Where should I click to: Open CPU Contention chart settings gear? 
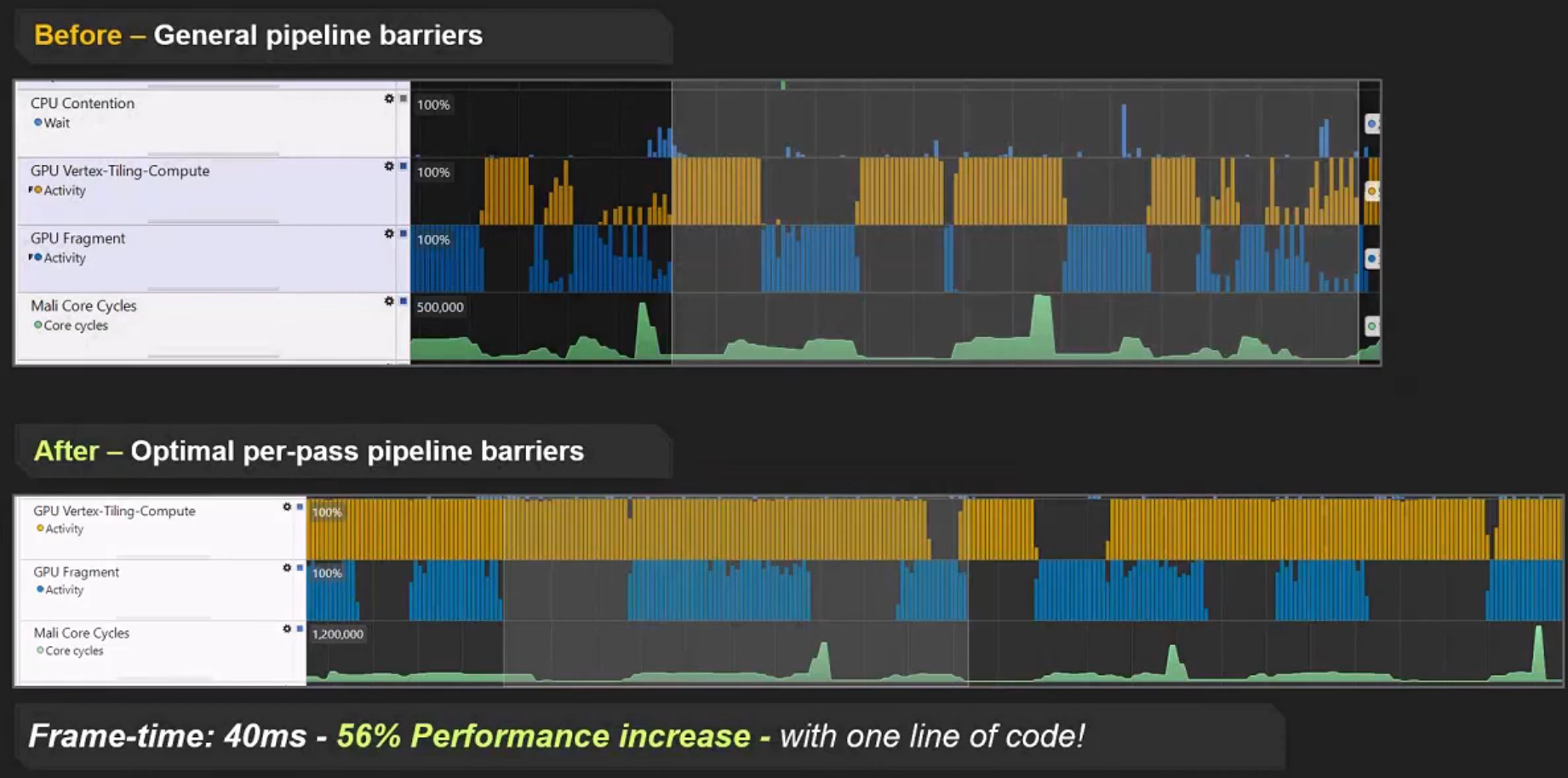(x=389, y=99)
